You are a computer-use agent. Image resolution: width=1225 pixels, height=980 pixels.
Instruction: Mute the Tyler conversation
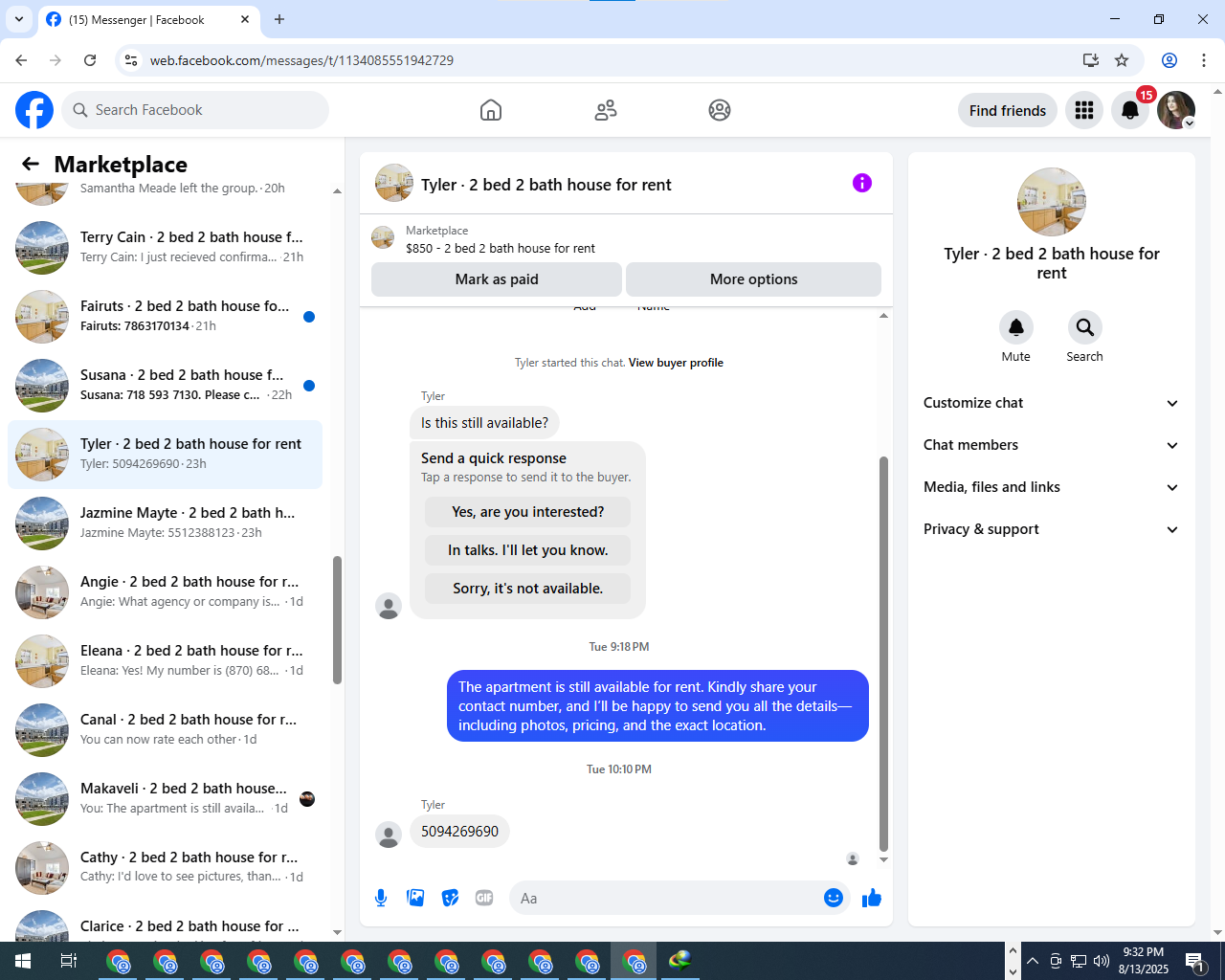pyautogui.click(x=1016, y=327)
